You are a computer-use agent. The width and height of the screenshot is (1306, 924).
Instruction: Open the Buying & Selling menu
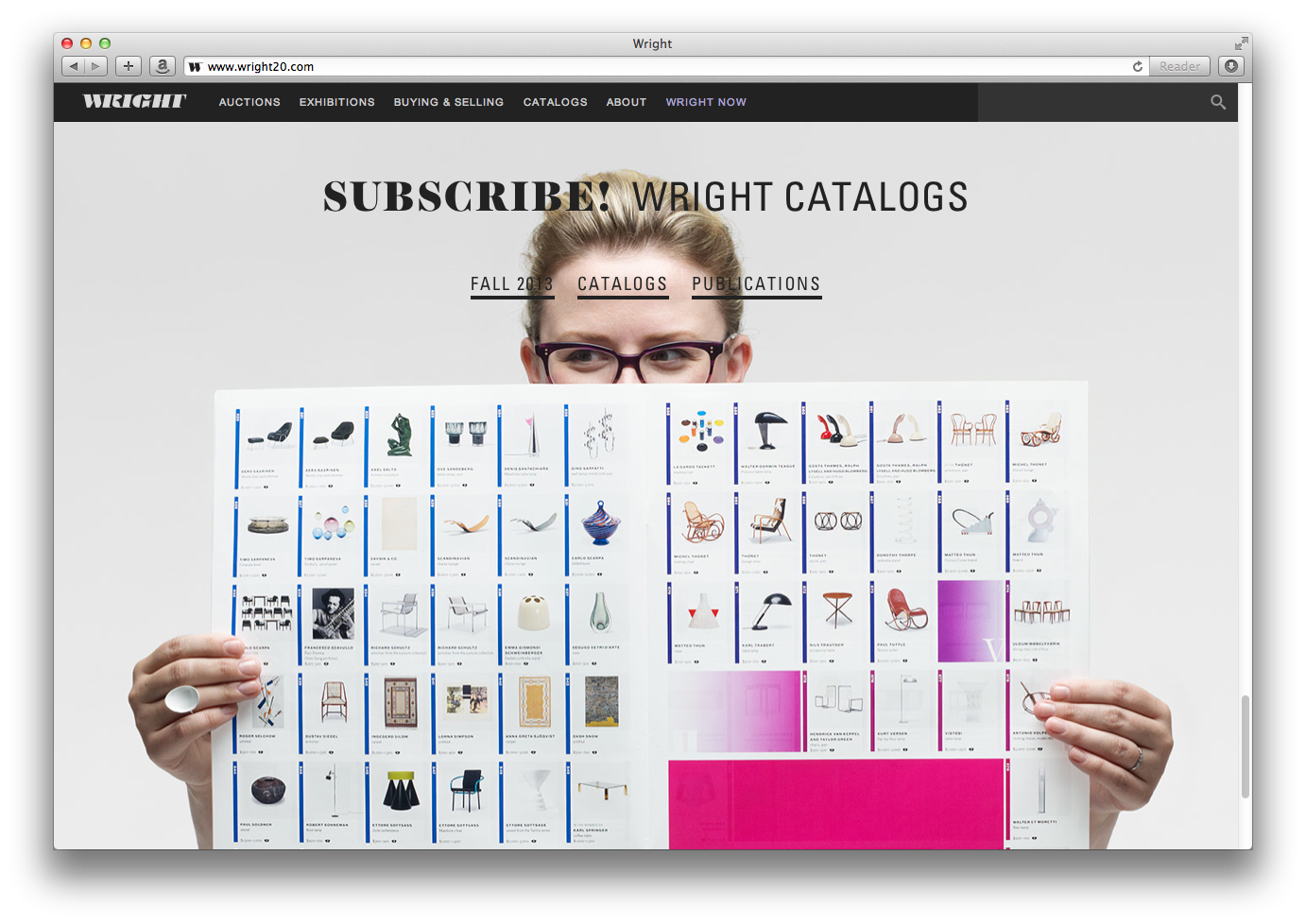point(449,102)
